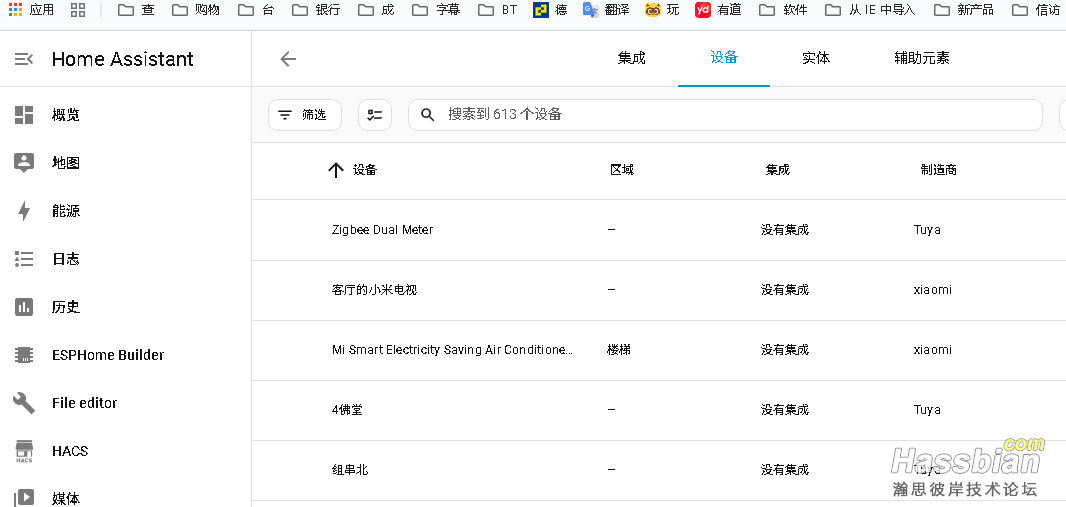Open the 日志 logbook page

(126, 259)
